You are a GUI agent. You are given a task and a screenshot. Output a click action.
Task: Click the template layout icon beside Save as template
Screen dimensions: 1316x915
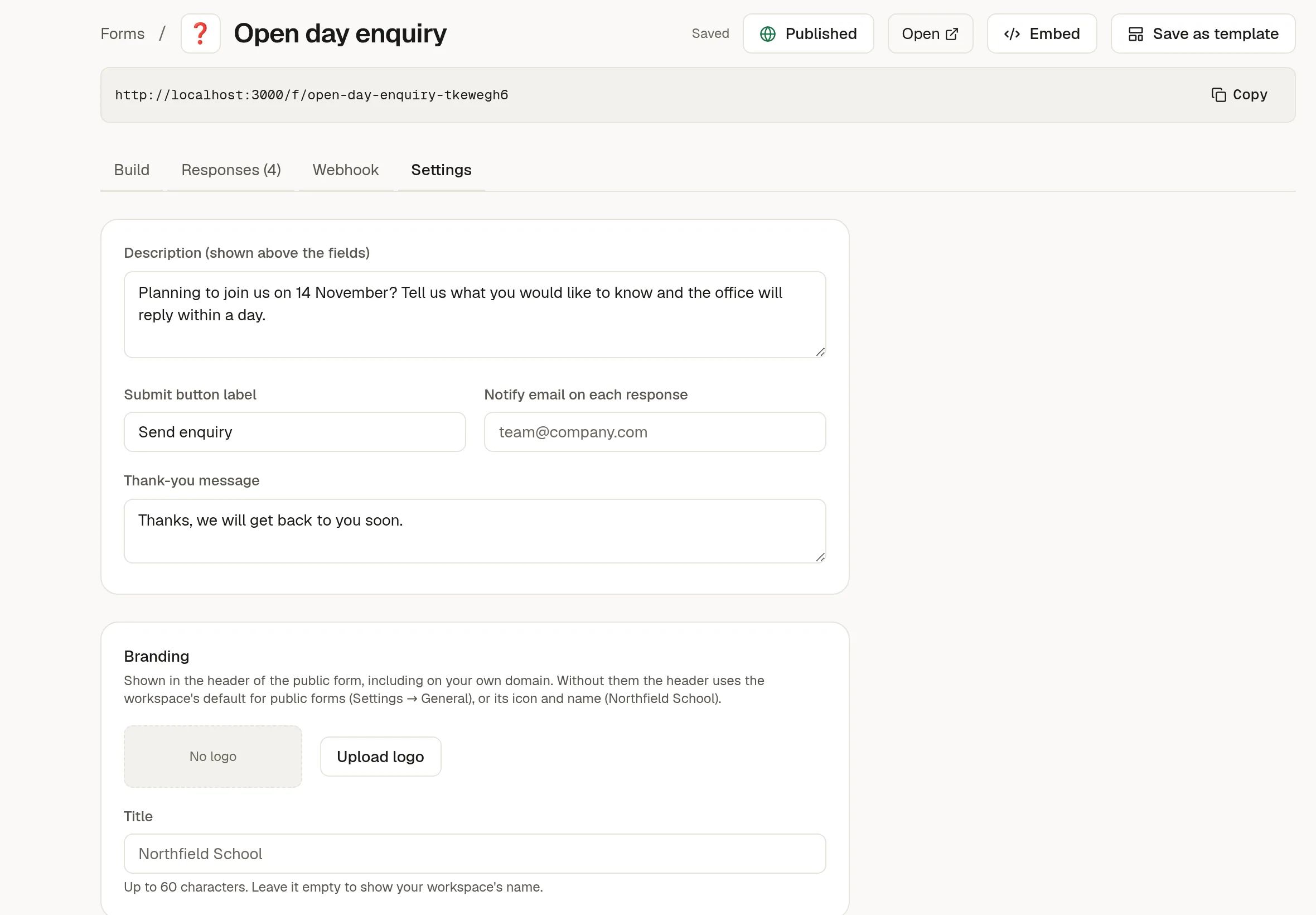1135,34
